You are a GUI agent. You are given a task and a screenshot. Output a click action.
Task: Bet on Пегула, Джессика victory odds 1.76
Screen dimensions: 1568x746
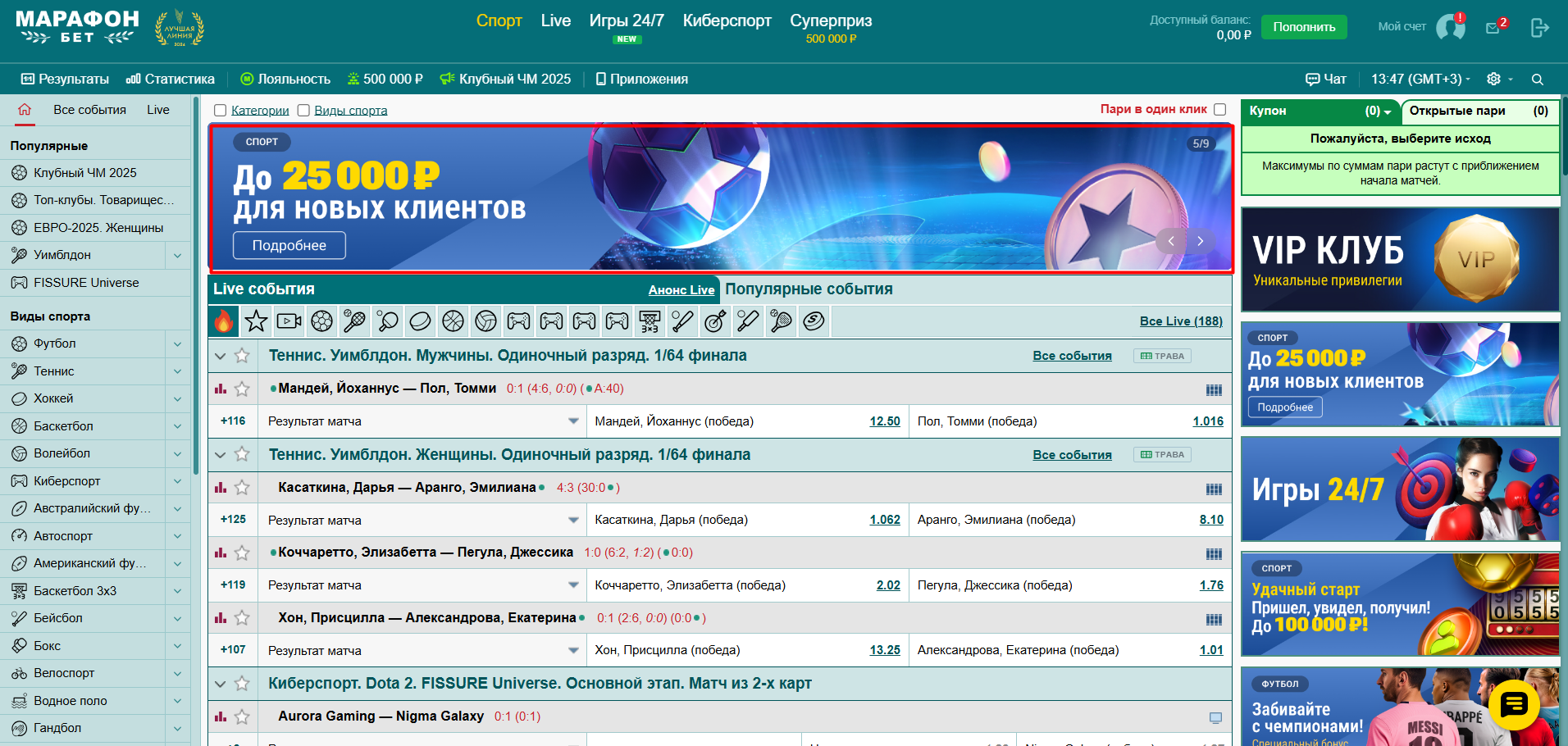pyautogui.click(x=1211, y=585)
